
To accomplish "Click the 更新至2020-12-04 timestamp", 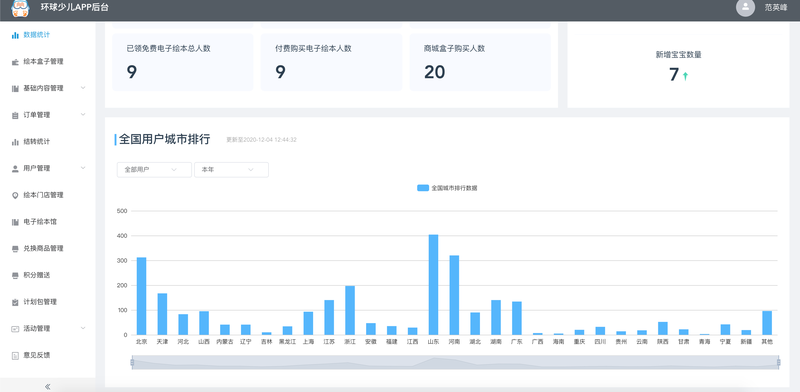I will tap(261, 140).
